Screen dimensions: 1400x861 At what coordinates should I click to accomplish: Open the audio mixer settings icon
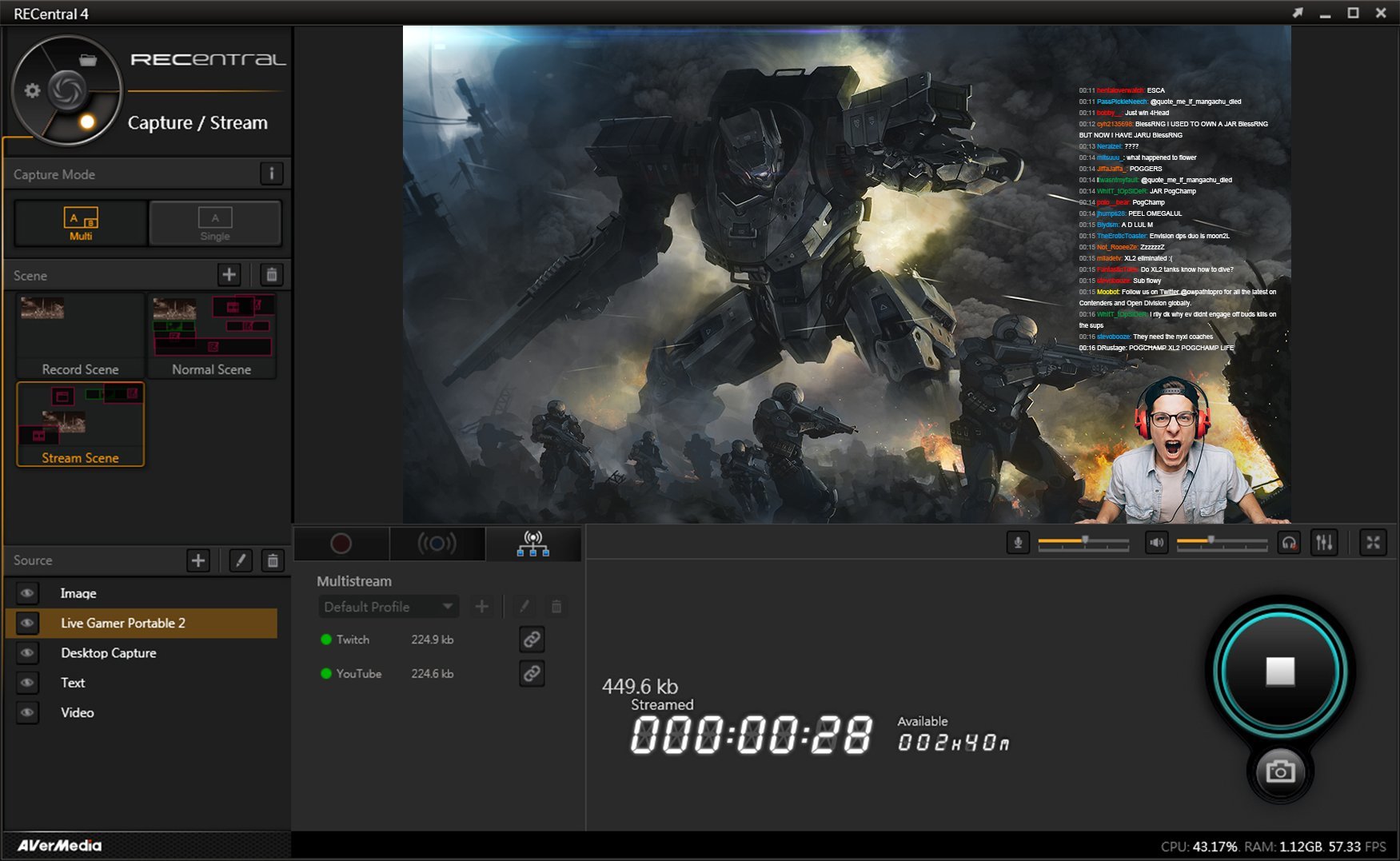pyautogui.click(x=1324, y=543)
